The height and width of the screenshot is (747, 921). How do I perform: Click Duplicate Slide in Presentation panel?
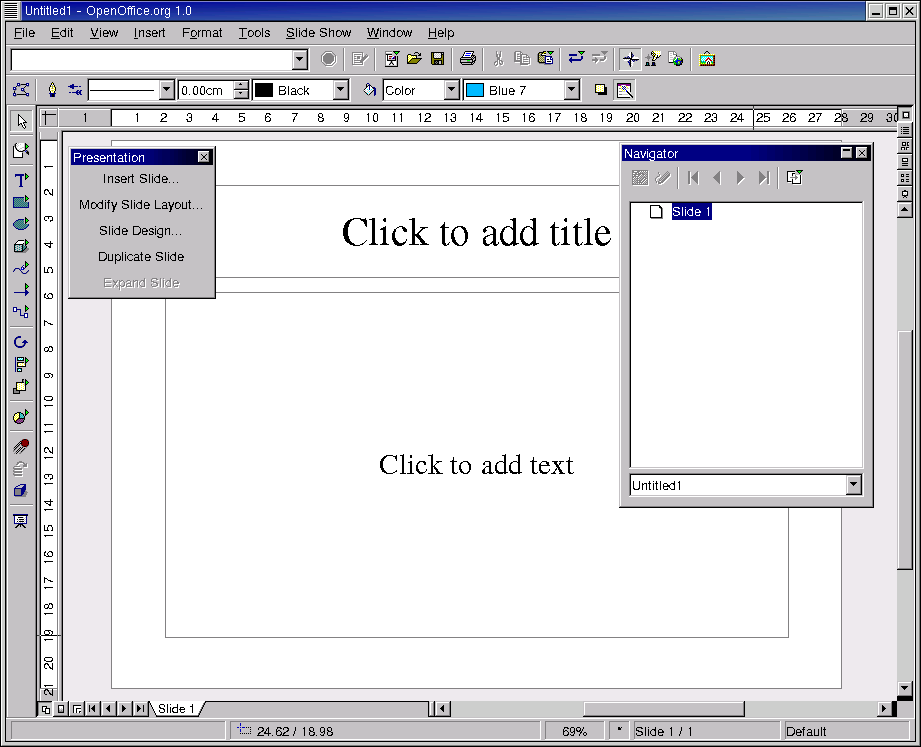(141, 257)
